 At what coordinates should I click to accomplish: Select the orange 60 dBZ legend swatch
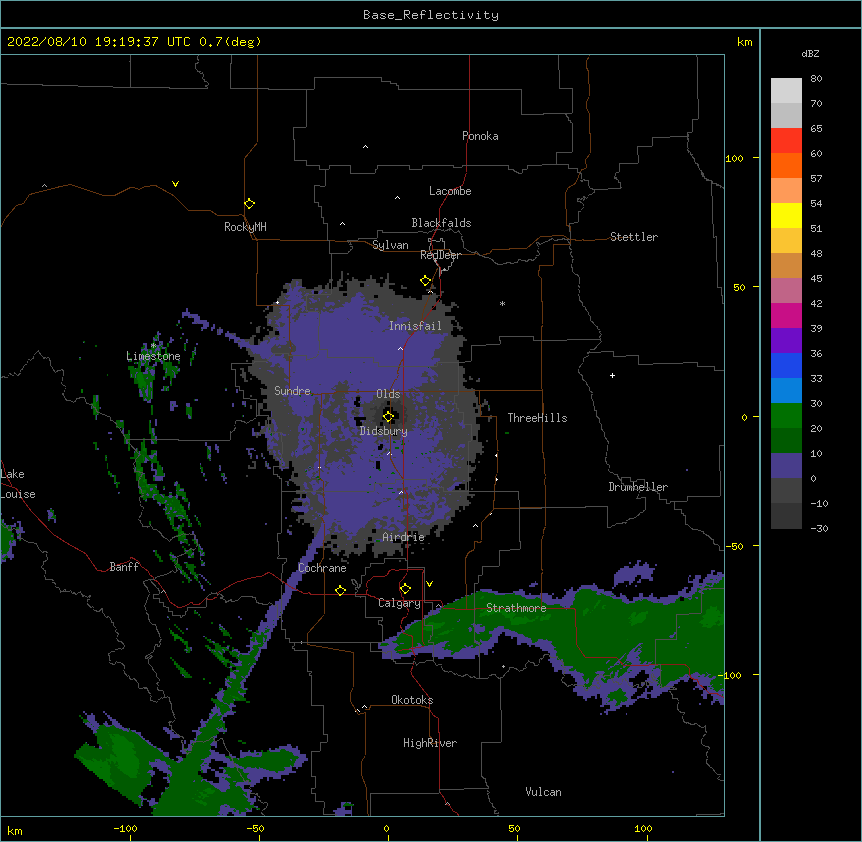click(786, 165)
